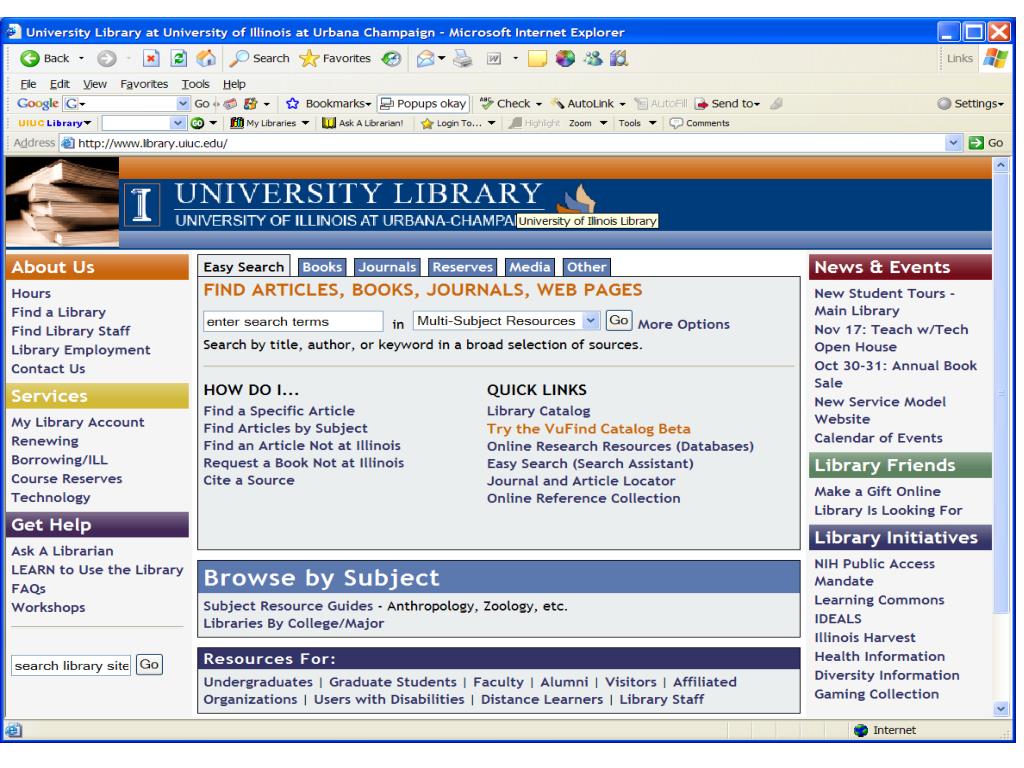Click the Research books icon in toolbar
The height and width of the screenshot is (768, 1024).
pos(618,59)
